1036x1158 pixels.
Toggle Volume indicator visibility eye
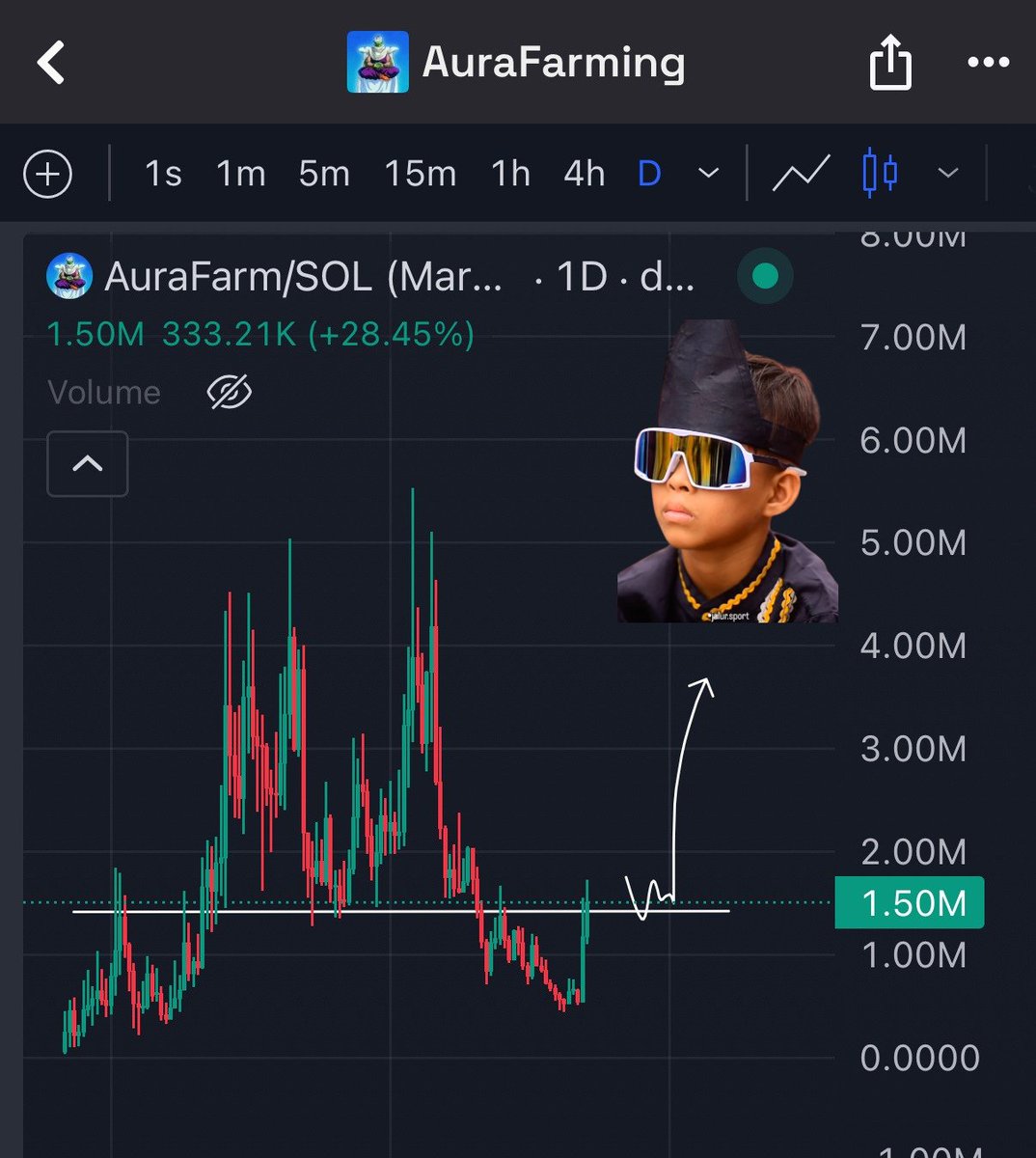click(230, 392)
